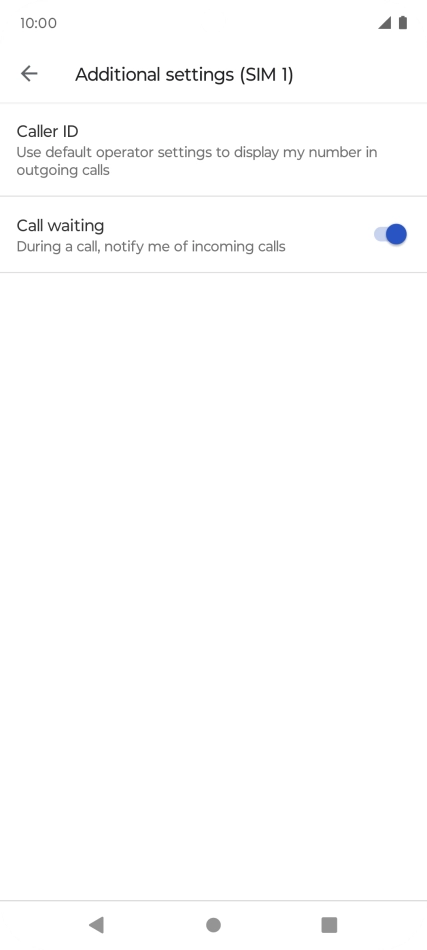Open recent apps with the square button
427x950 pixels.
[329, 925]
